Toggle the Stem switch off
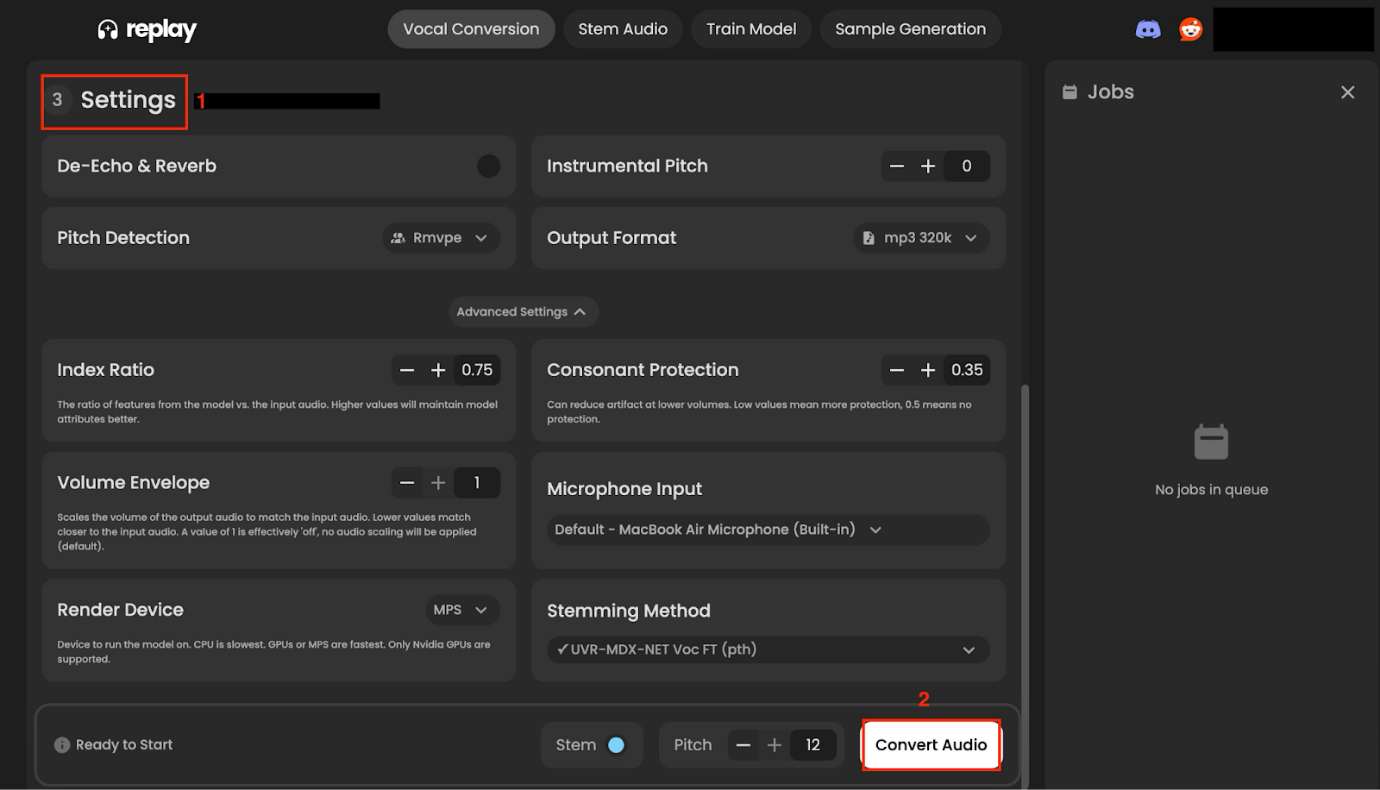Viewport: 1380px width, 790px height. point(616,745)
